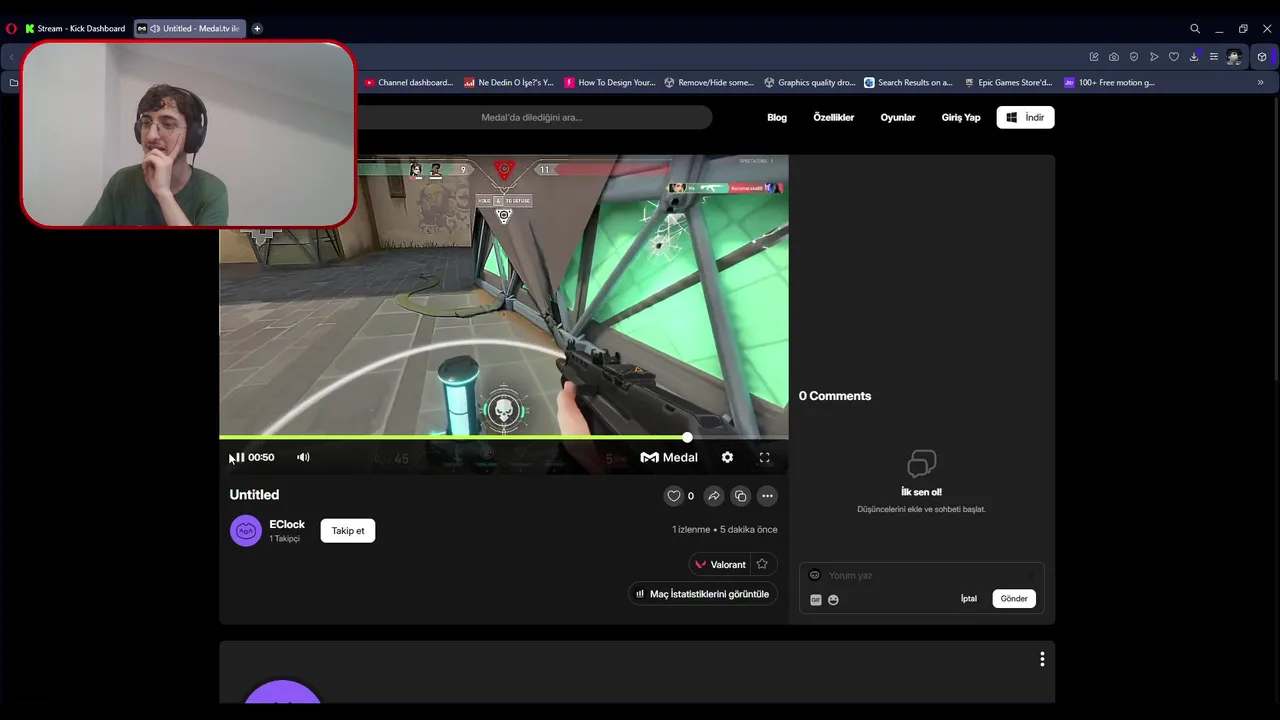The image size is (1280, 720).
Task: Open the Remove/Hide some bookmark
Action: 709,83
